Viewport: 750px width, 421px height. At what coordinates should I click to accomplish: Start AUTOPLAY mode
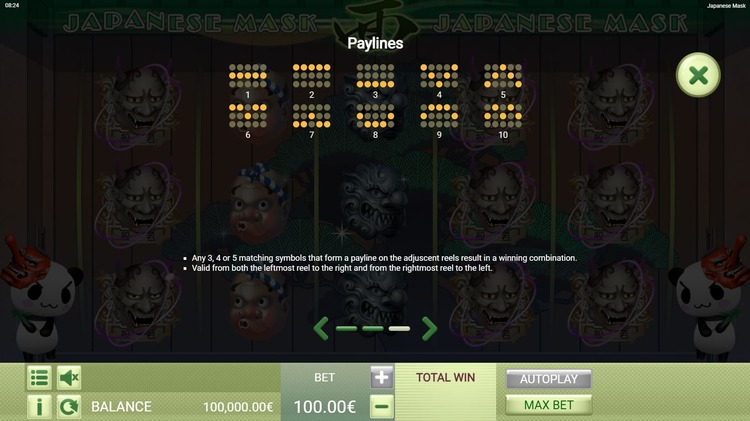click(x=549, y=379)
